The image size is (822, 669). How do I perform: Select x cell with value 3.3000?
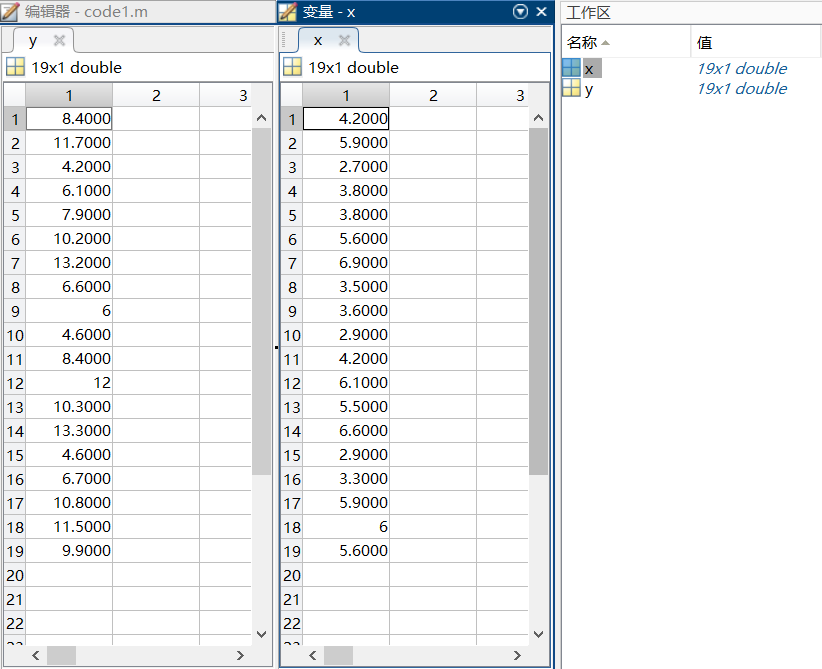tap(345, 479)
